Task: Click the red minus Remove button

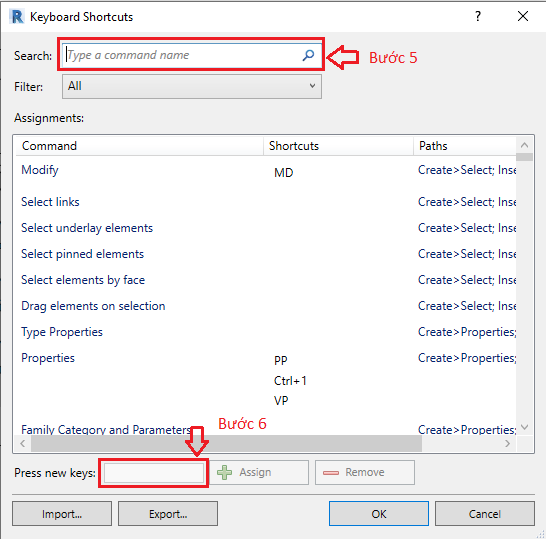Action: (x=365, y=472)
